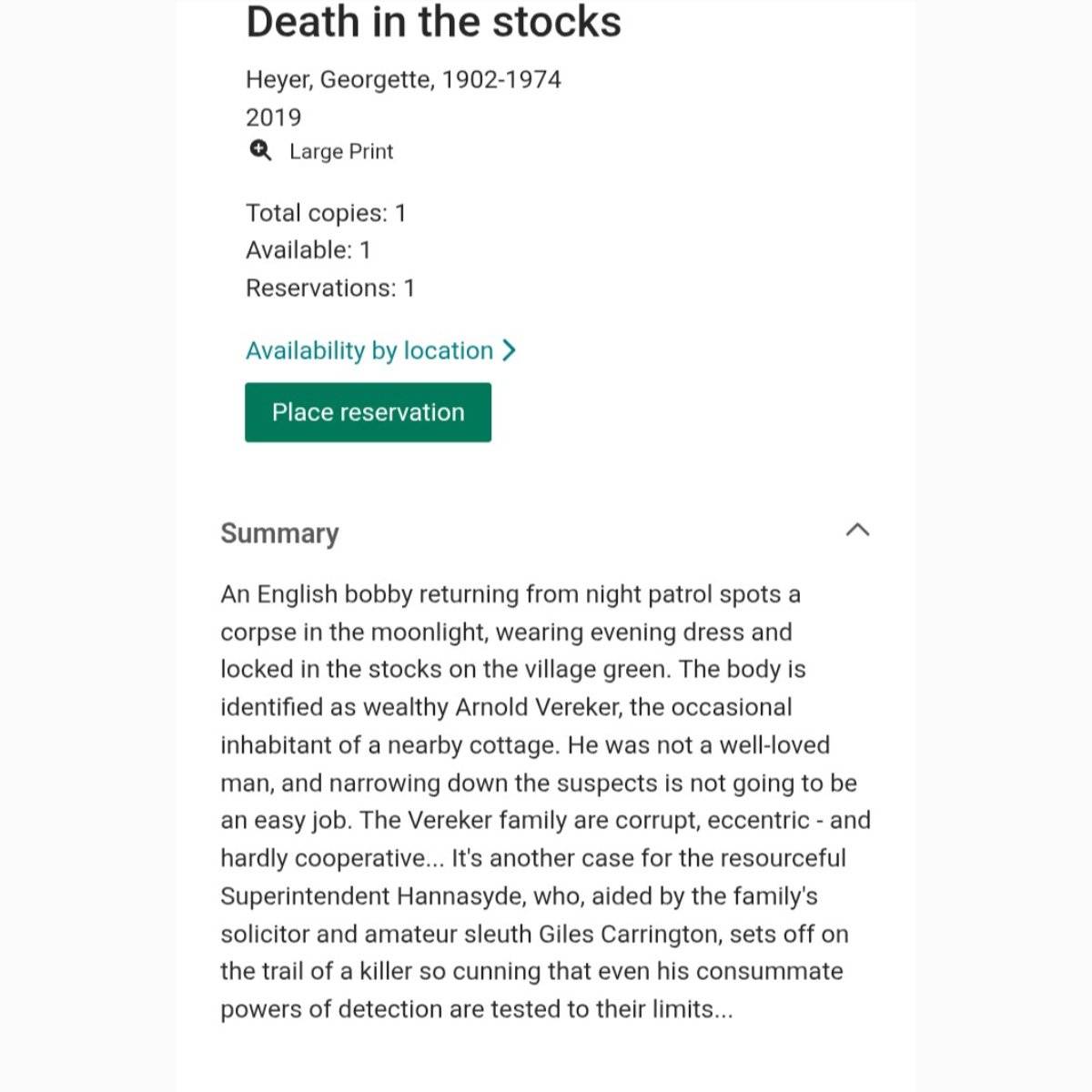Viewport: 1092px width, 1092px height.
Task: Click the arrow beside Availability by location
Action: tap(510, 350)
